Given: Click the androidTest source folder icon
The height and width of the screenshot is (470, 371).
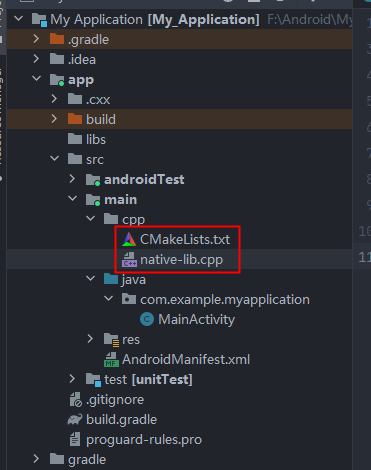Looking at the screenshot, I should pos(93,180).
